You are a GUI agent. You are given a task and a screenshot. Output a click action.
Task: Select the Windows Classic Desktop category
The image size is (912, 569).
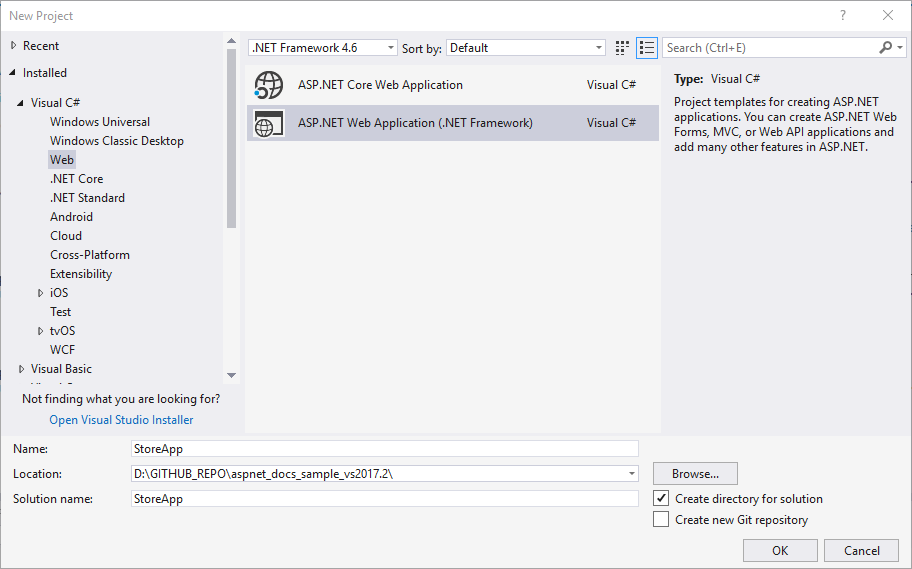117,141
